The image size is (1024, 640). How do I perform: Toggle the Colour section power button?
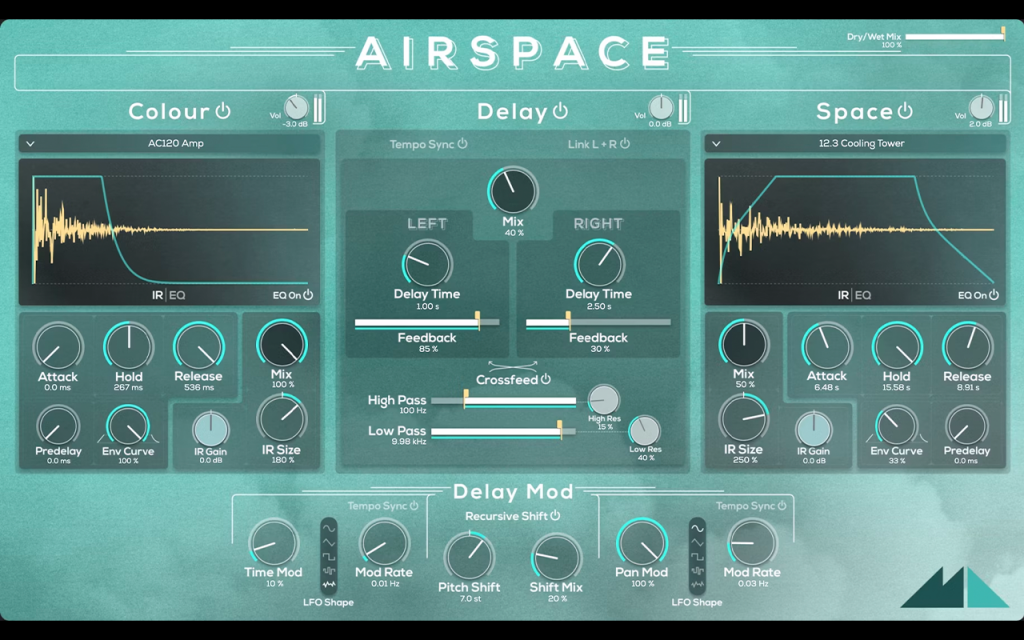tap(223, 110)
